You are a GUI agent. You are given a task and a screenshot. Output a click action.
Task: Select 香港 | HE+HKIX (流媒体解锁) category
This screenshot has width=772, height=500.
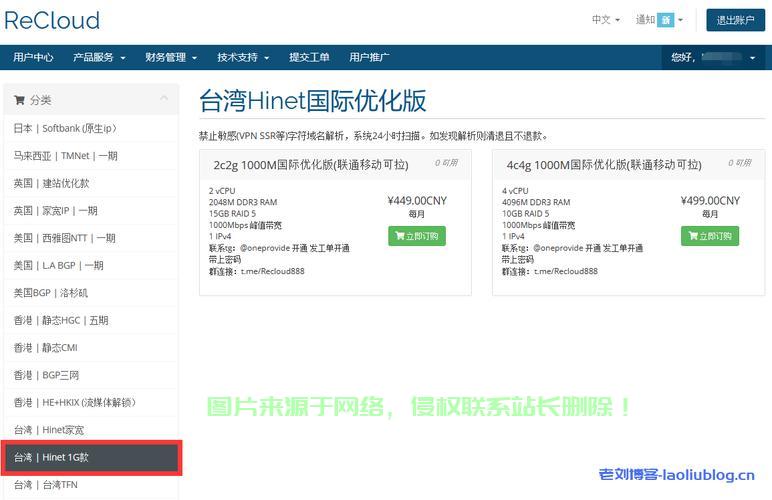point(91,403)
